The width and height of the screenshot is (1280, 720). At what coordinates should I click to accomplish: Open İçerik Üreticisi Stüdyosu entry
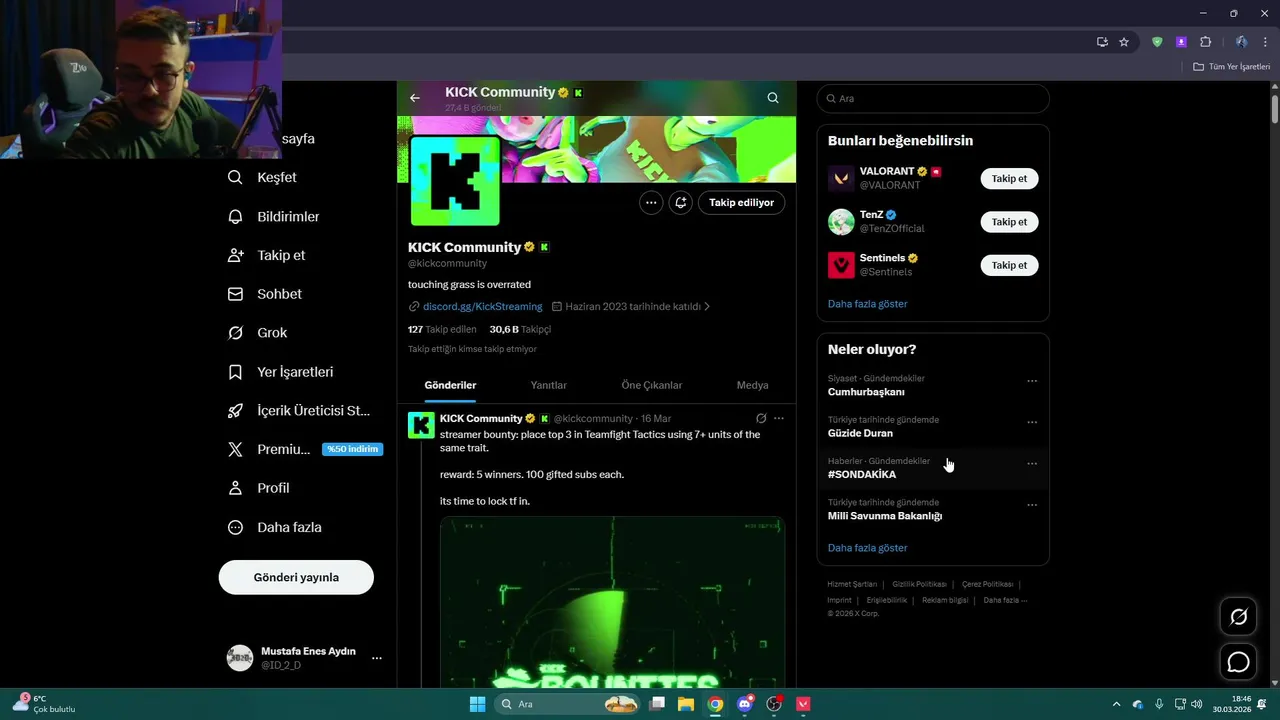tap(298, 411)
